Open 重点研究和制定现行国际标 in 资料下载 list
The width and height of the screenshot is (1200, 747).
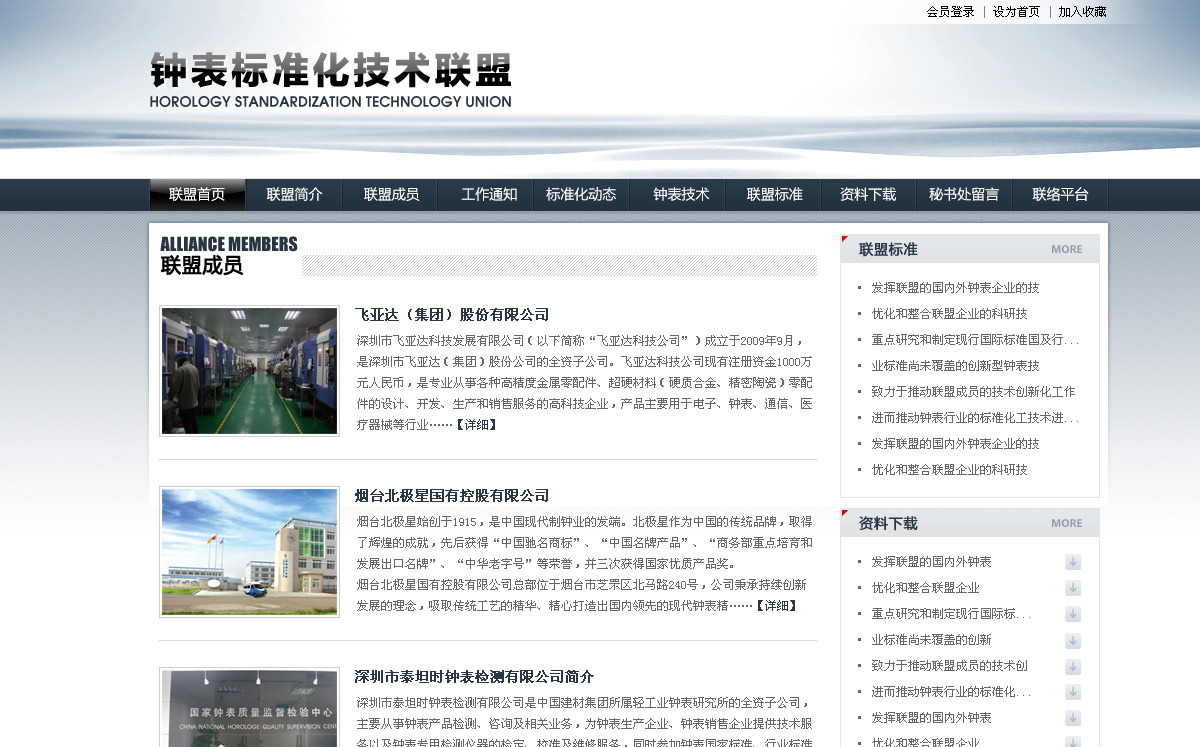[950, 614]
